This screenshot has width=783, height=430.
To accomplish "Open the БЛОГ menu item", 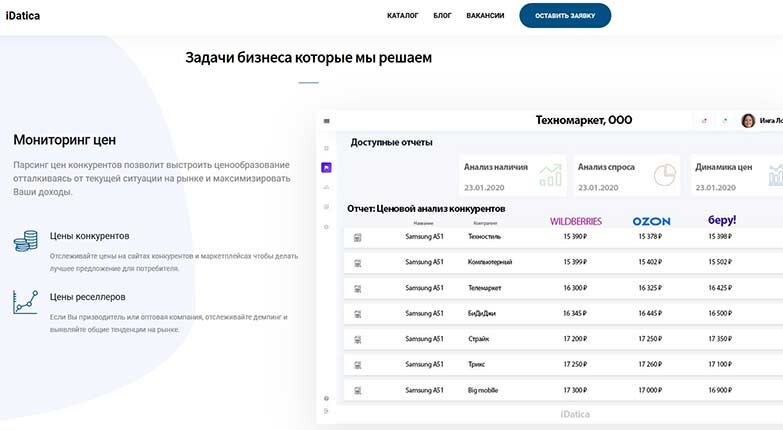I will pos(442,15).
